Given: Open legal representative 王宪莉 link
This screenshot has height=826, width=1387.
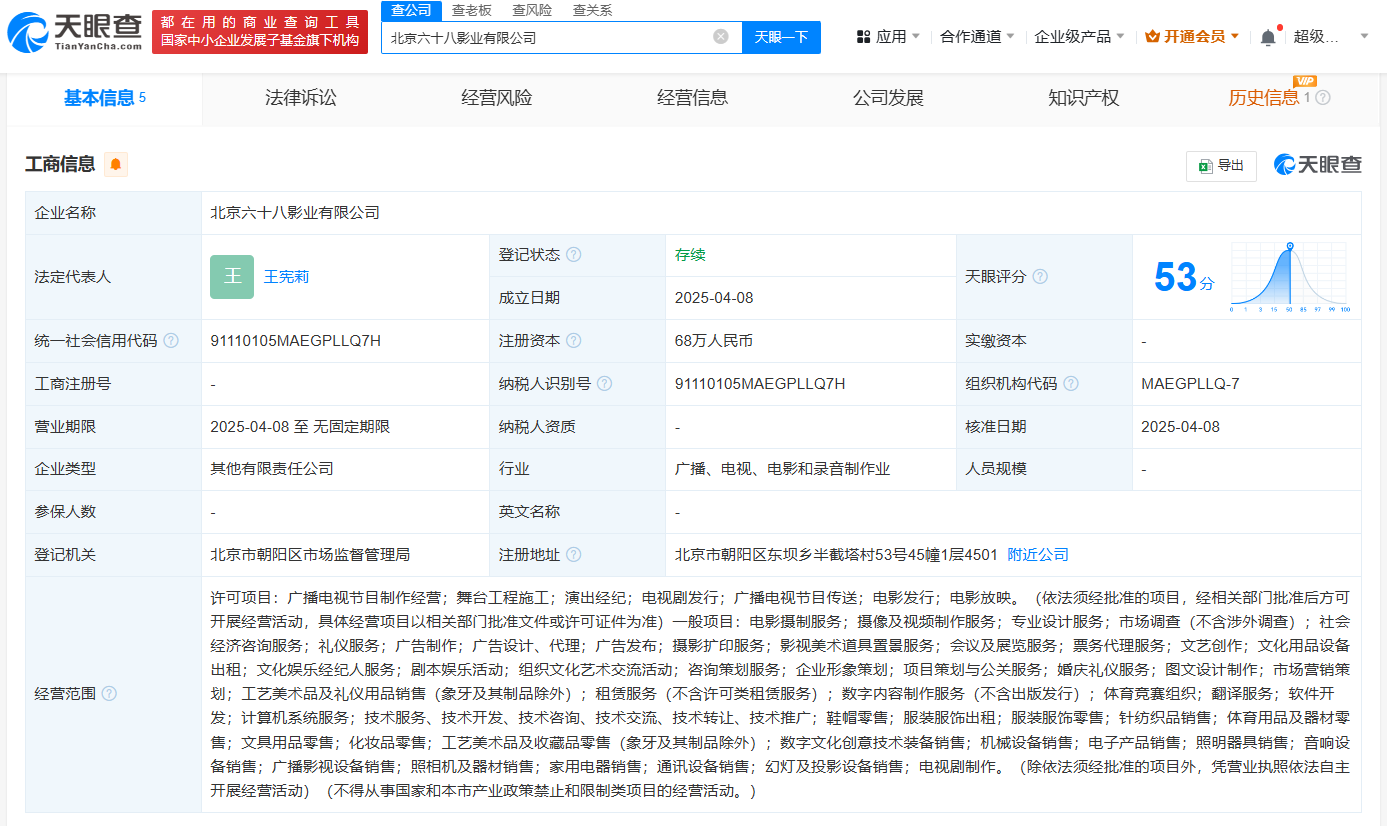Looking at the screenshot, I should (286, 277).
